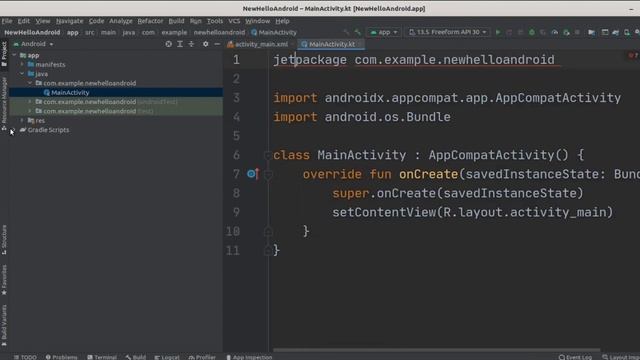Click the MainActivity breadcrumb
Screen dimensions: 640x360
[x=274, y=32]
